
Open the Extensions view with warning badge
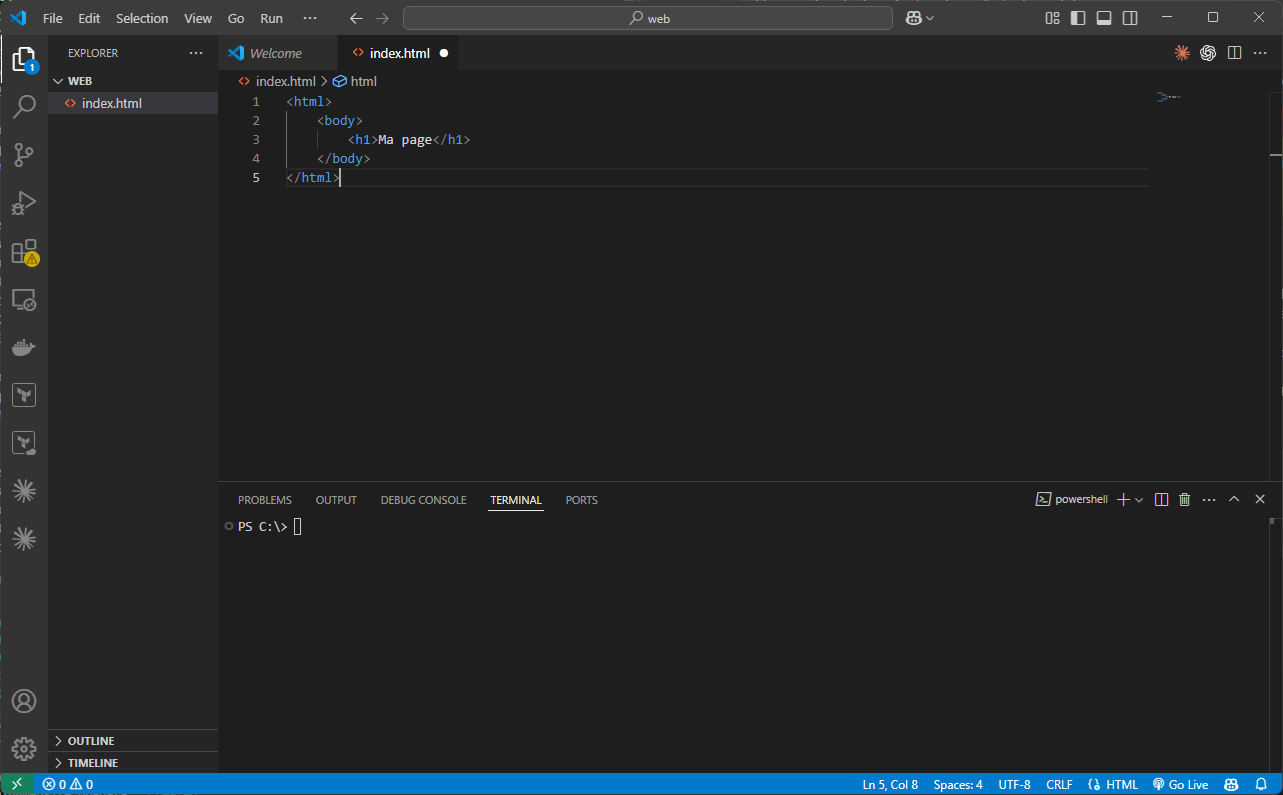[x=24, y=251]
